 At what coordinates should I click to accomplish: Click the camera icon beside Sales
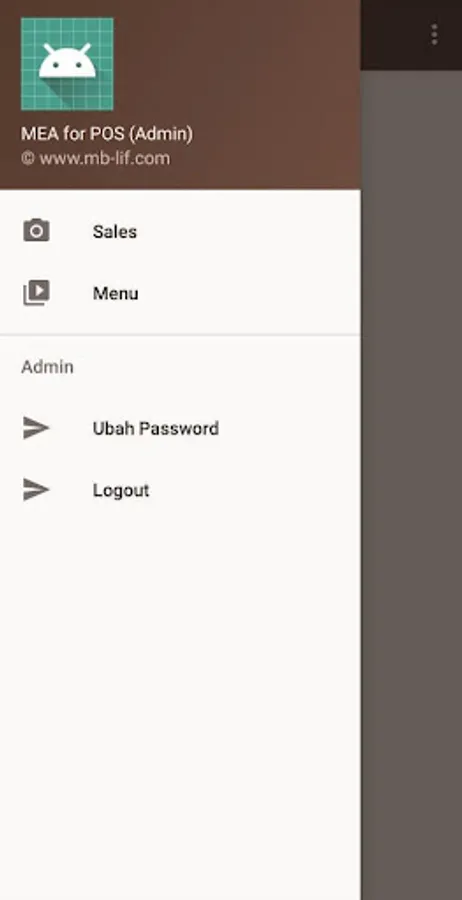point(36,231)
